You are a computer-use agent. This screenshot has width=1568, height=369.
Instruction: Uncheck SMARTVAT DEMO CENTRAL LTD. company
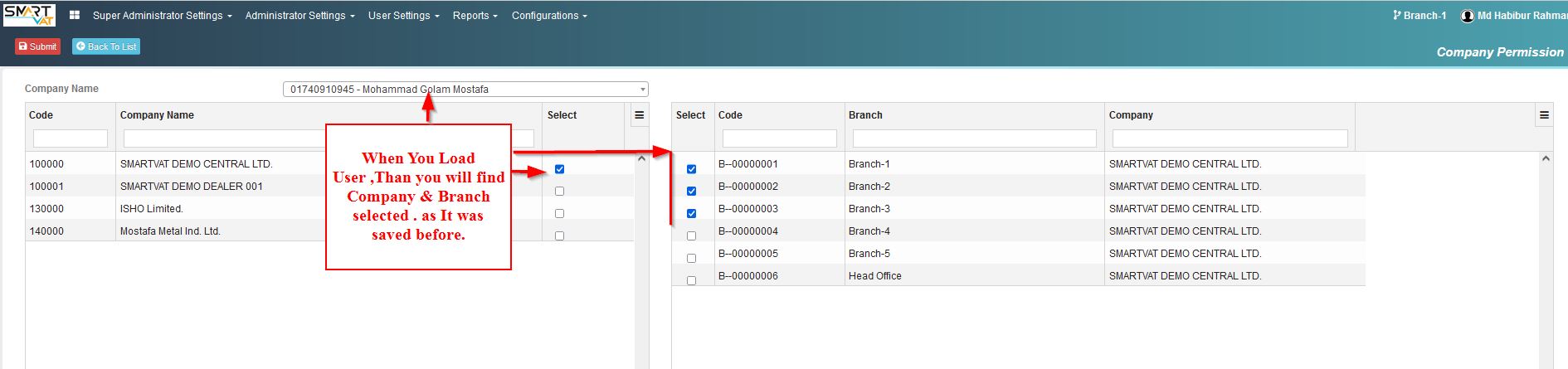click(559, 169)
